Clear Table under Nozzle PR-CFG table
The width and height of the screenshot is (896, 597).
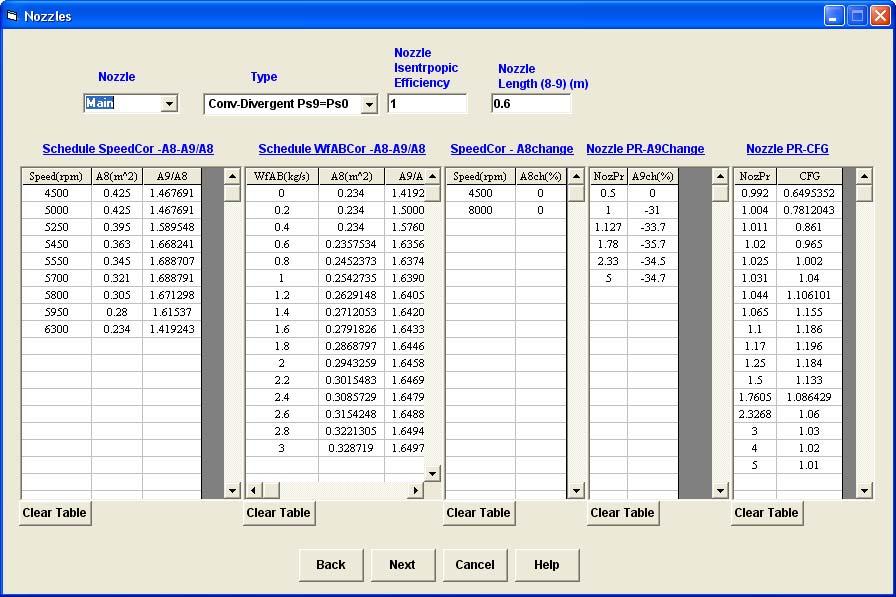(767, 513)
